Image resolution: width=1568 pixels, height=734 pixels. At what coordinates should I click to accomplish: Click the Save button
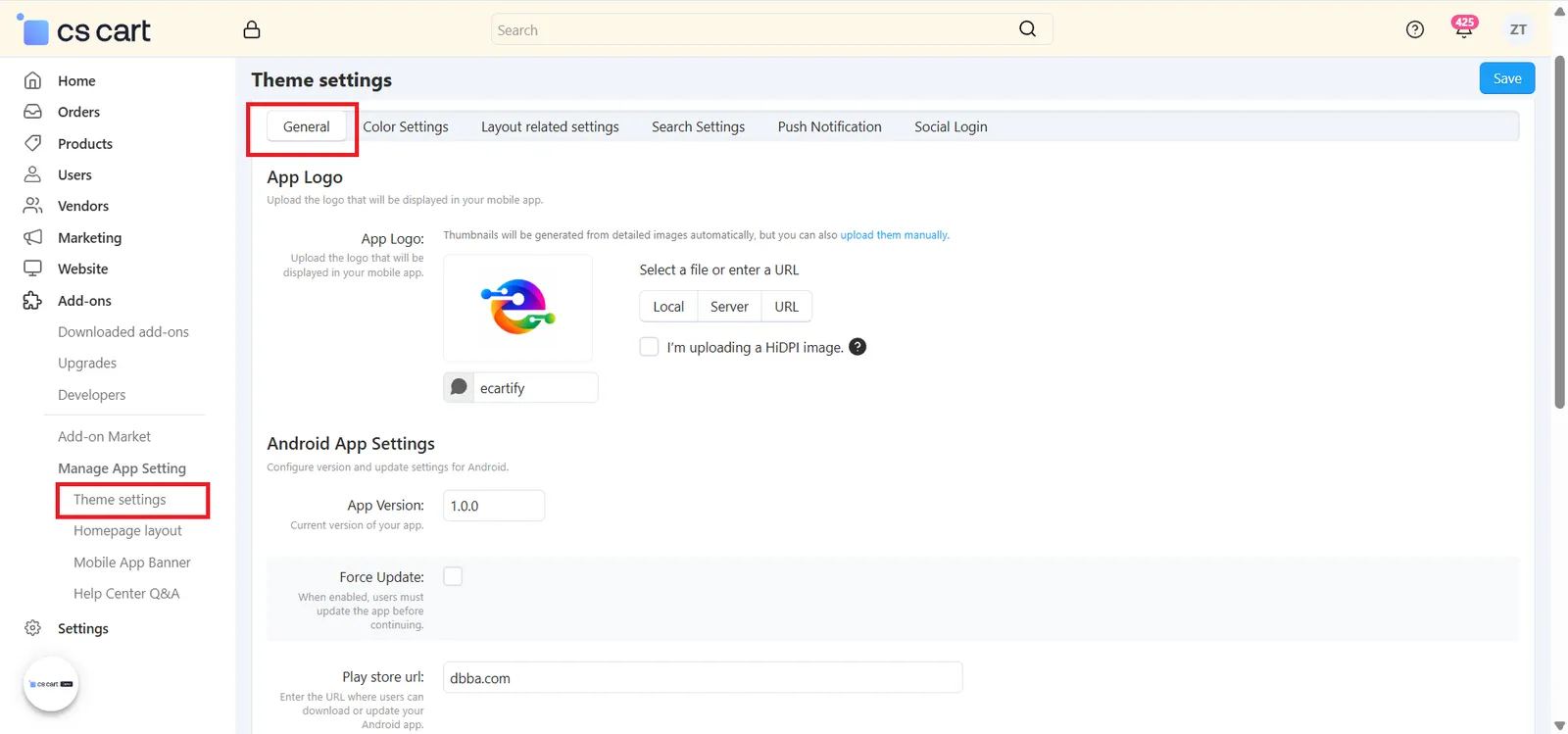pos(1507,78)
